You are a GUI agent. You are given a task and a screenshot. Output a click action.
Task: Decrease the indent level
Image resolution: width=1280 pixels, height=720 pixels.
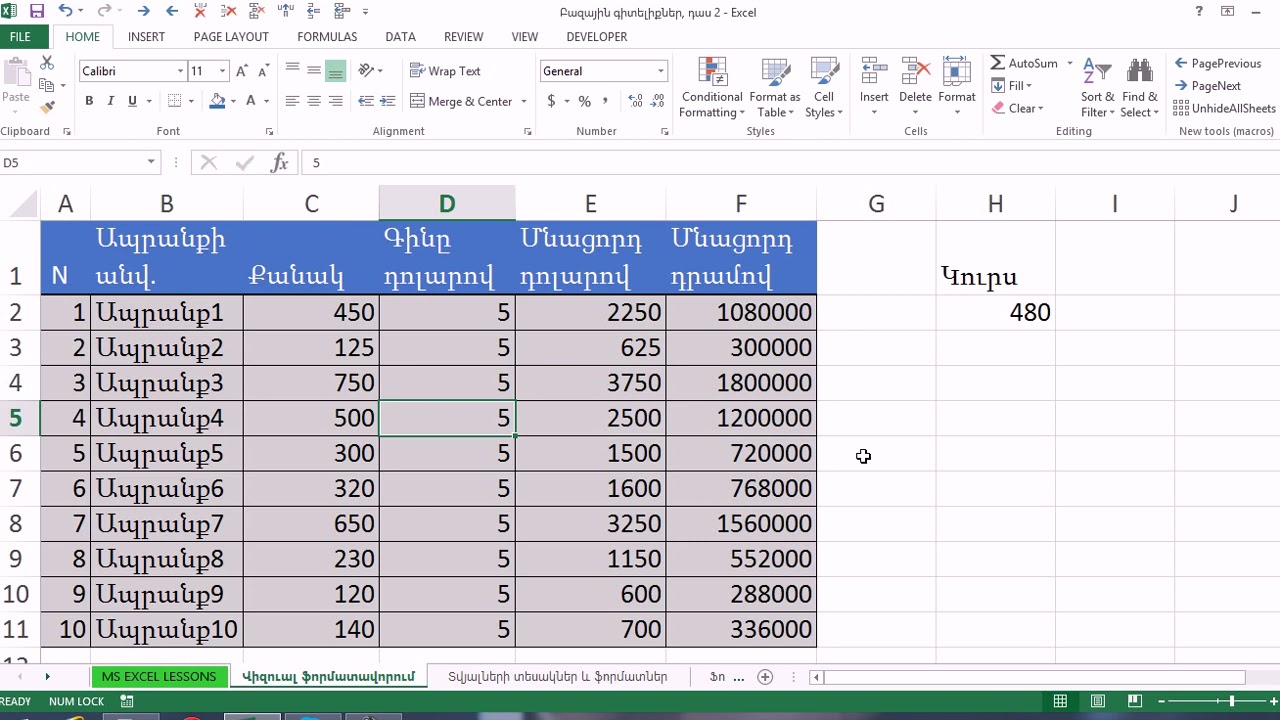tap(366, 101)
